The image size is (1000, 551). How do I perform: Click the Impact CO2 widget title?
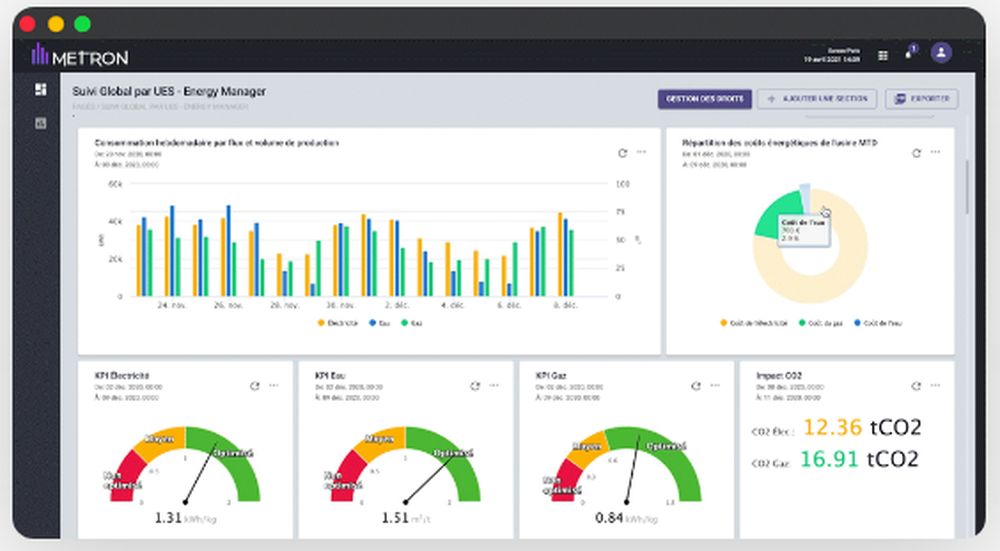coord(779,376)
